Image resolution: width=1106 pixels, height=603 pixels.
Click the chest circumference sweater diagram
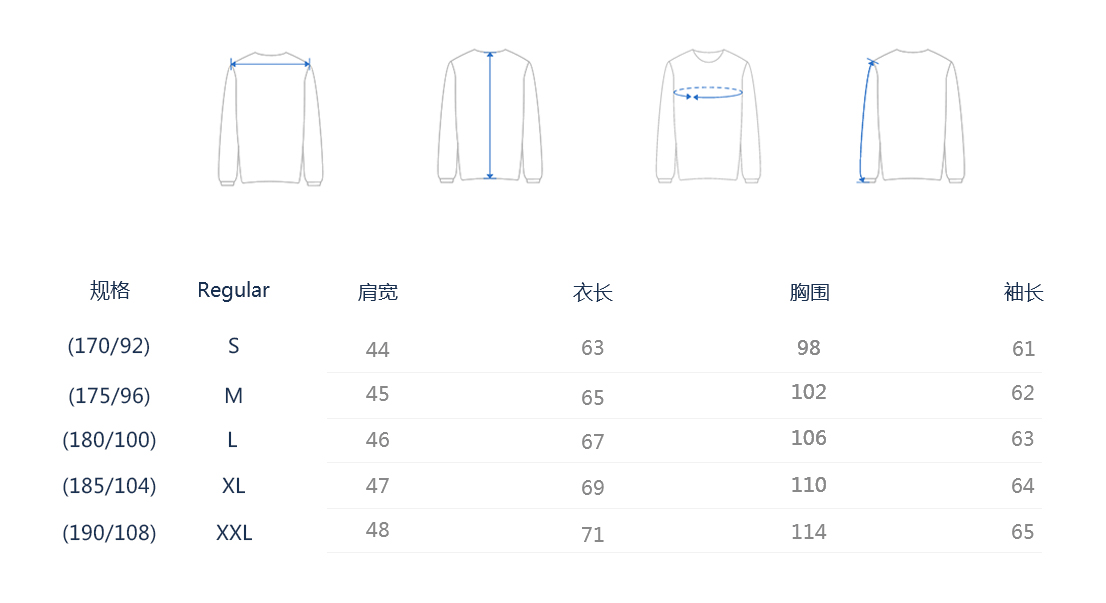(708, 117)
